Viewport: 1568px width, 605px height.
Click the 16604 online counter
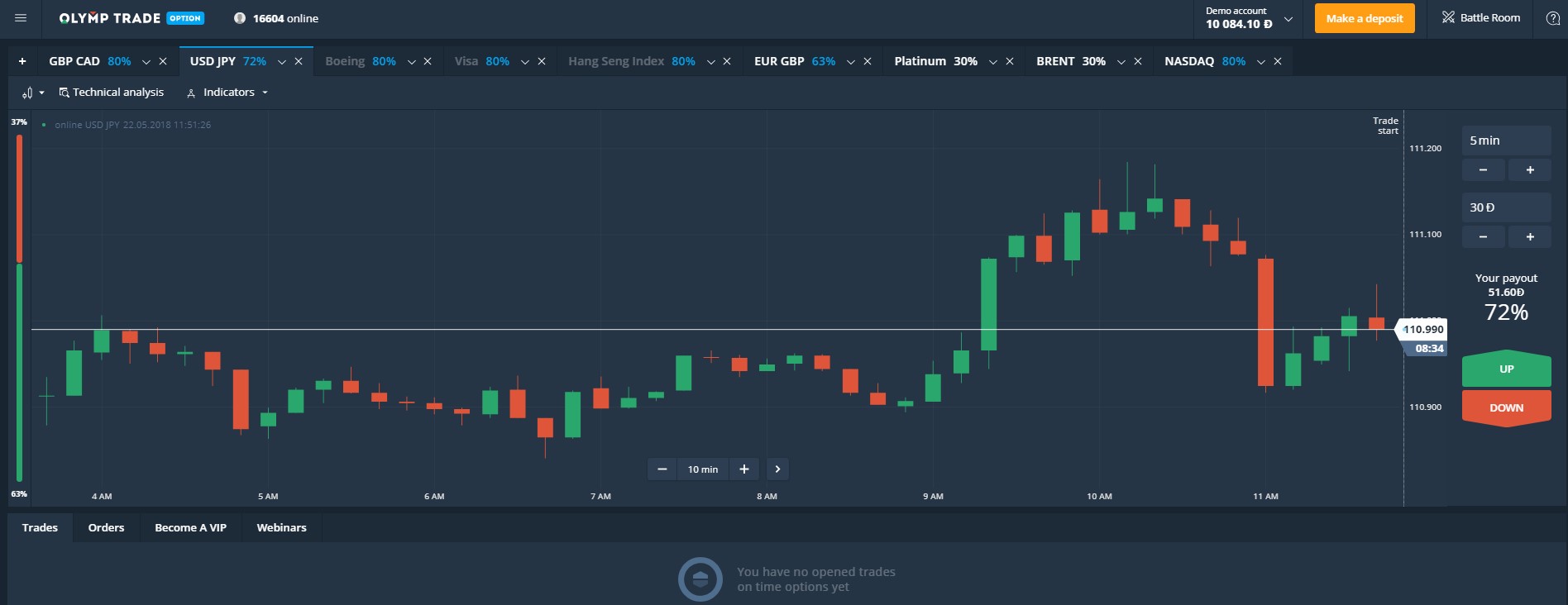click(x=276, y=18)
